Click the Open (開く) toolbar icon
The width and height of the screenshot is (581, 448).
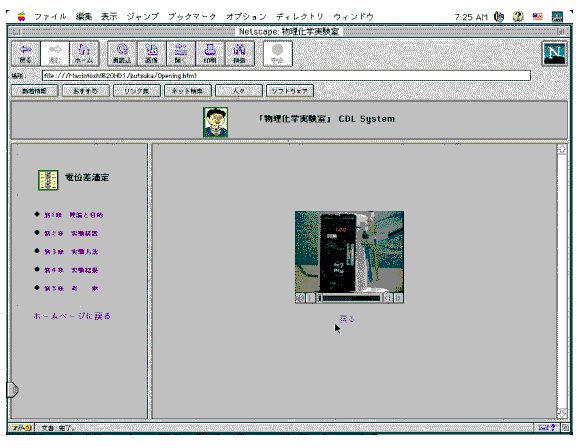181,54
